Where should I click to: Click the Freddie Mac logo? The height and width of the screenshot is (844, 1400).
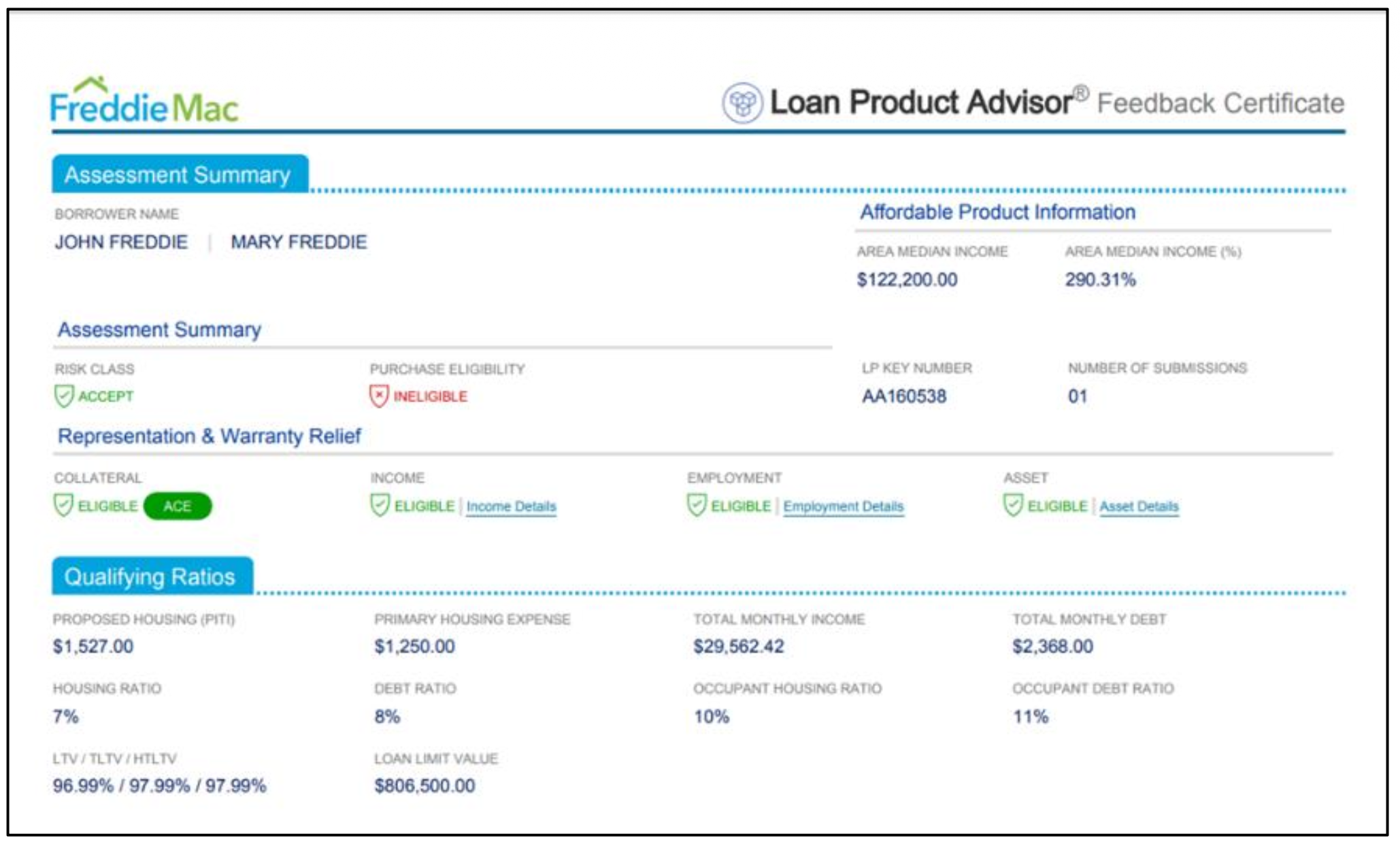pos(144,103)
